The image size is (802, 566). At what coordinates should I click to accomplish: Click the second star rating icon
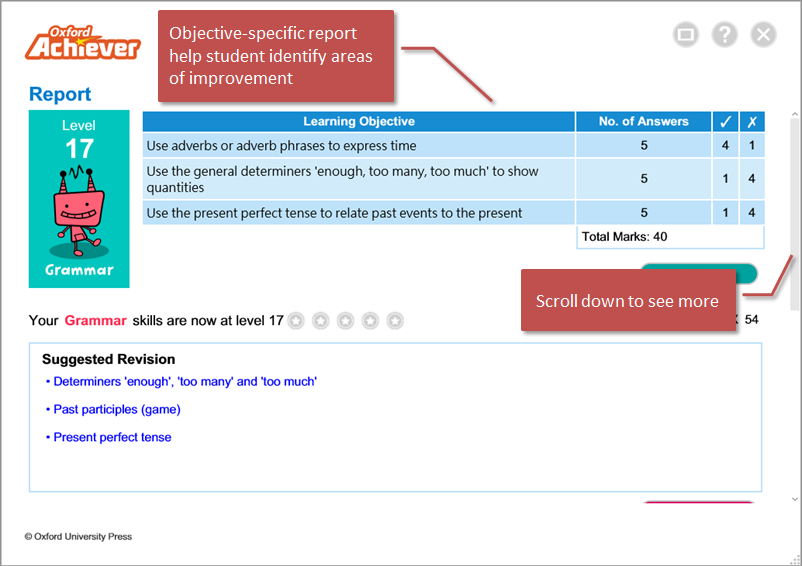321,321
